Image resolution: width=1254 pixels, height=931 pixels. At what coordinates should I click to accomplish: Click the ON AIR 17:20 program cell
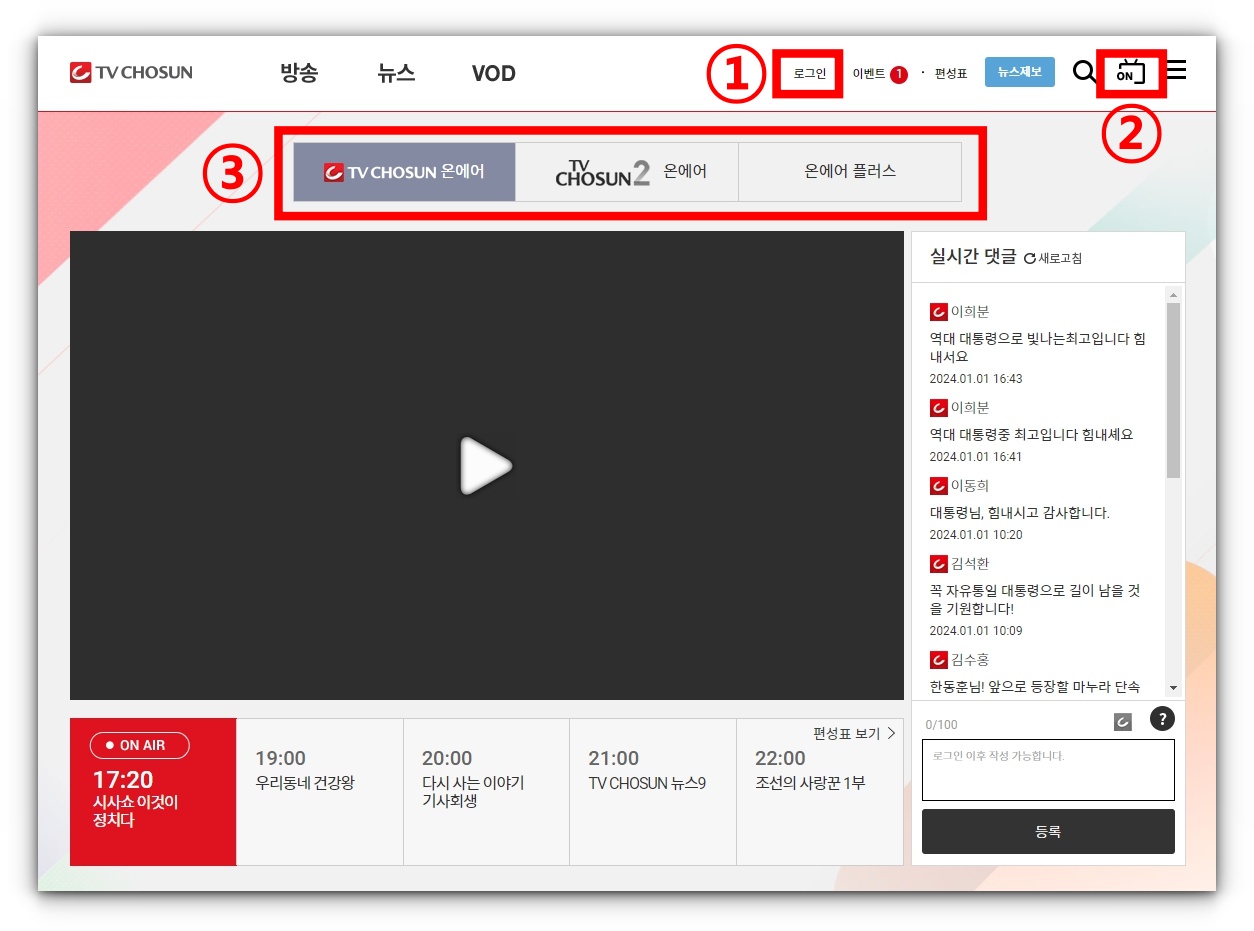[x=153, y=791]
